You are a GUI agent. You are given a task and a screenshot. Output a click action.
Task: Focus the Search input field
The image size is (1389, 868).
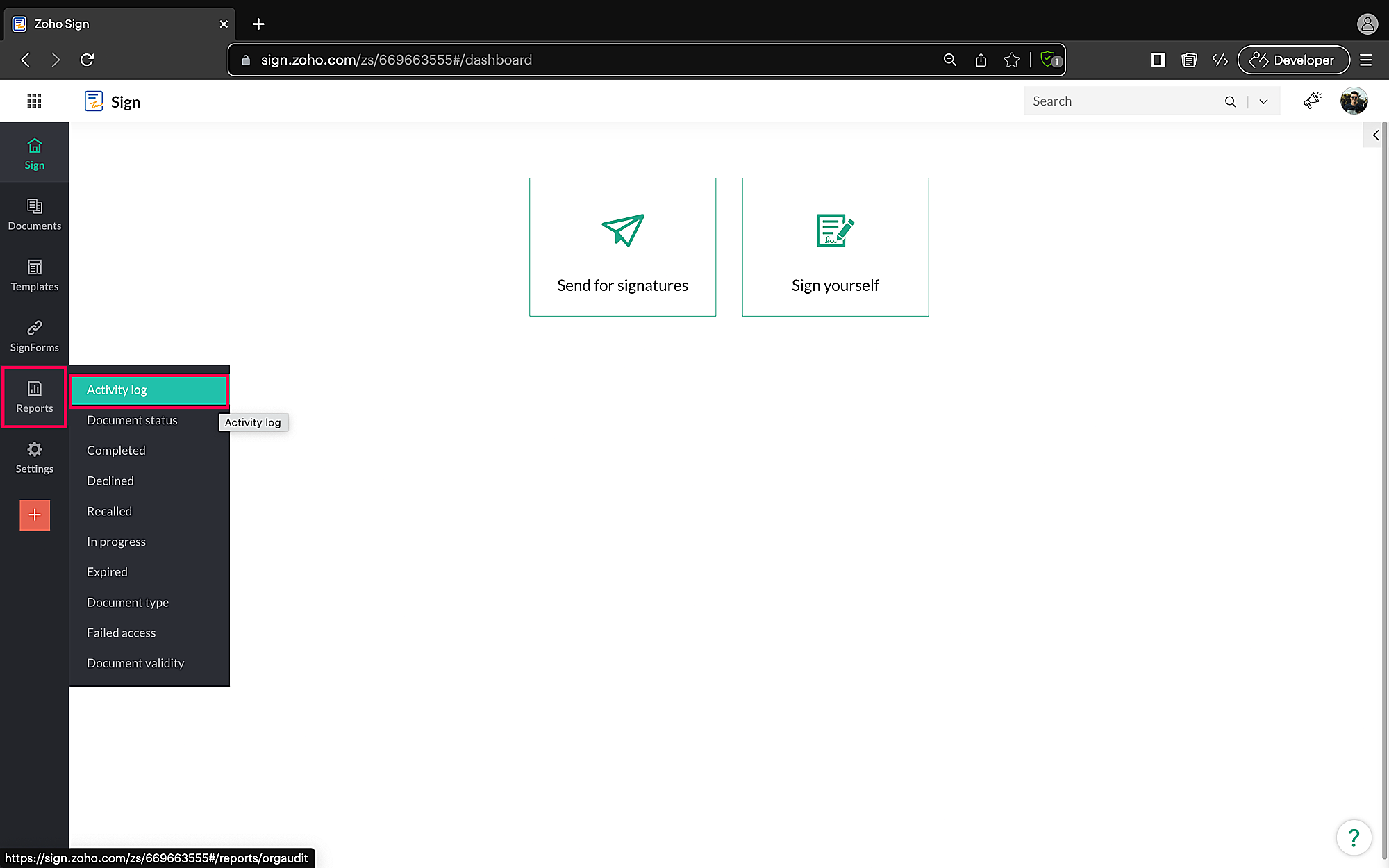tap(1122, 101)
